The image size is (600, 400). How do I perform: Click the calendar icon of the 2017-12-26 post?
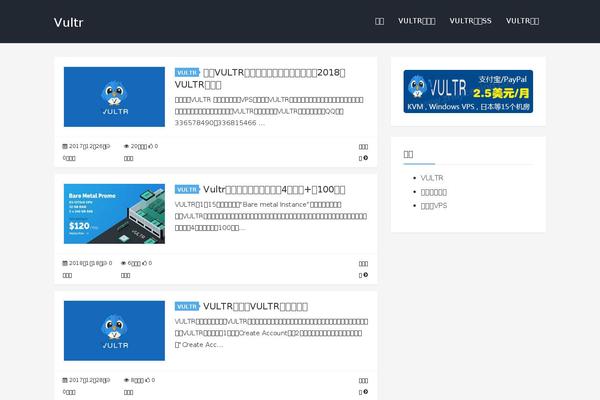tap(65, 146)
